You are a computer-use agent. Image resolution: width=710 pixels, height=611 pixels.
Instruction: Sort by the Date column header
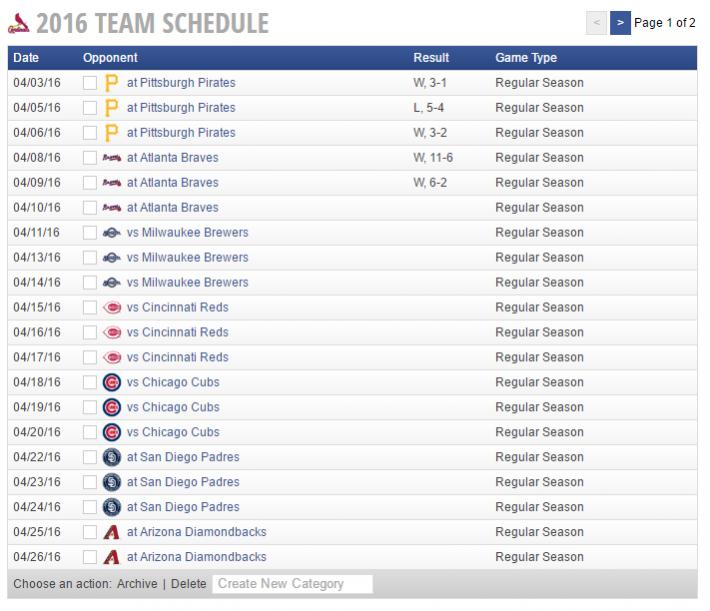pyautogui.click(x=26, y=58)
